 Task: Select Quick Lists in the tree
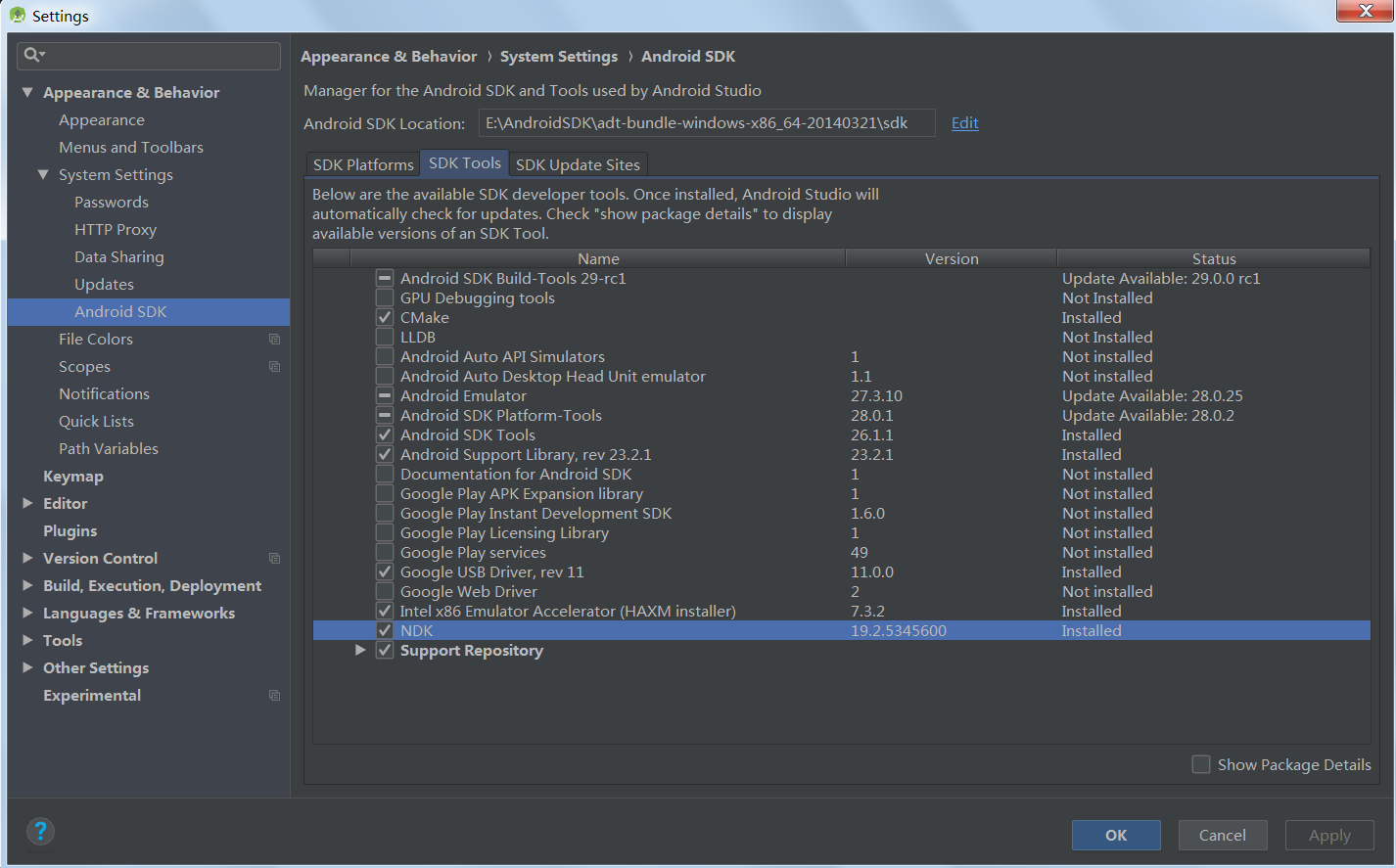[x=96, y=421]
